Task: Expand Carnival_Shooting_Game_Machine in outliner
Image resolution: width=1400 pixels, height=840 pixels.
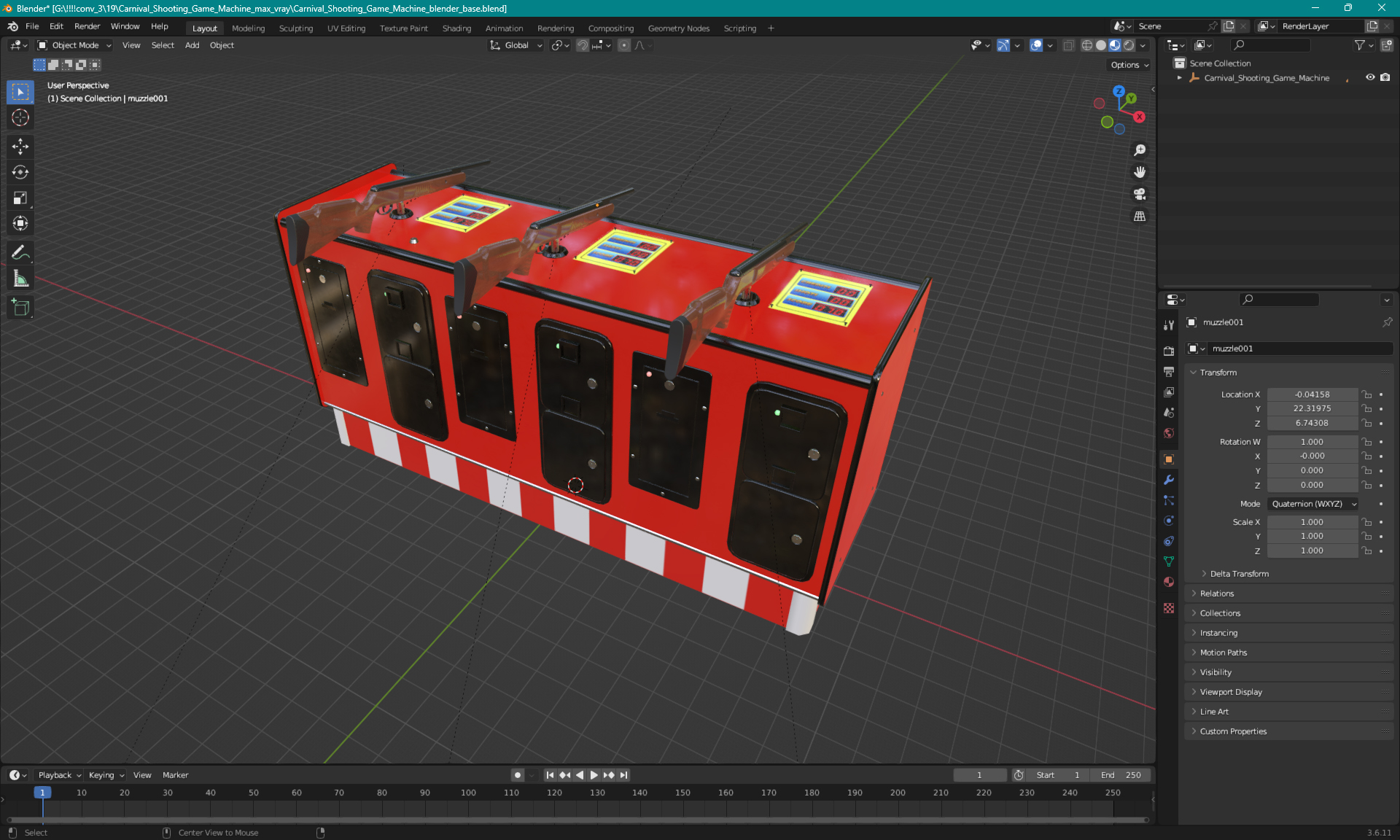Action: [x=1179, y=77]
